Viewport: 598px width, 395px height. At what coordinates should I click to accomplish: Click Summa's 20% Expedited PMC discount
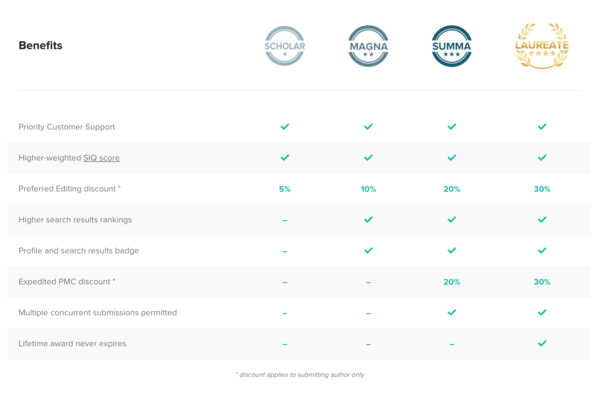click(452, 282)
